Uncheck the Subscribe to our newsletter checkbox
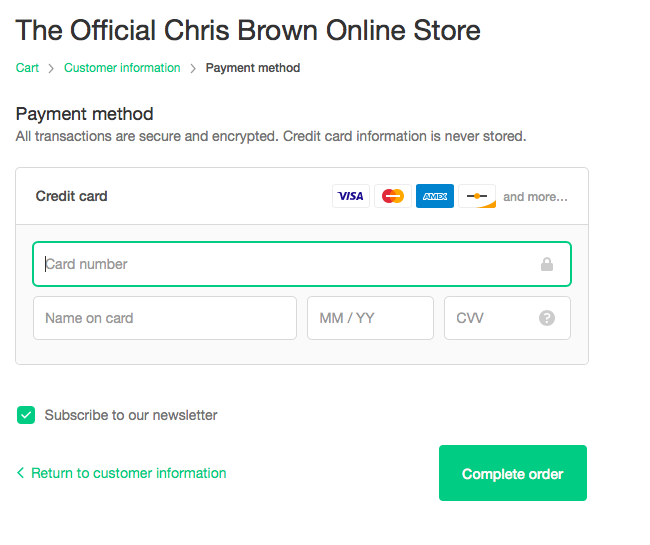The image size is (650, 545). 26,415
